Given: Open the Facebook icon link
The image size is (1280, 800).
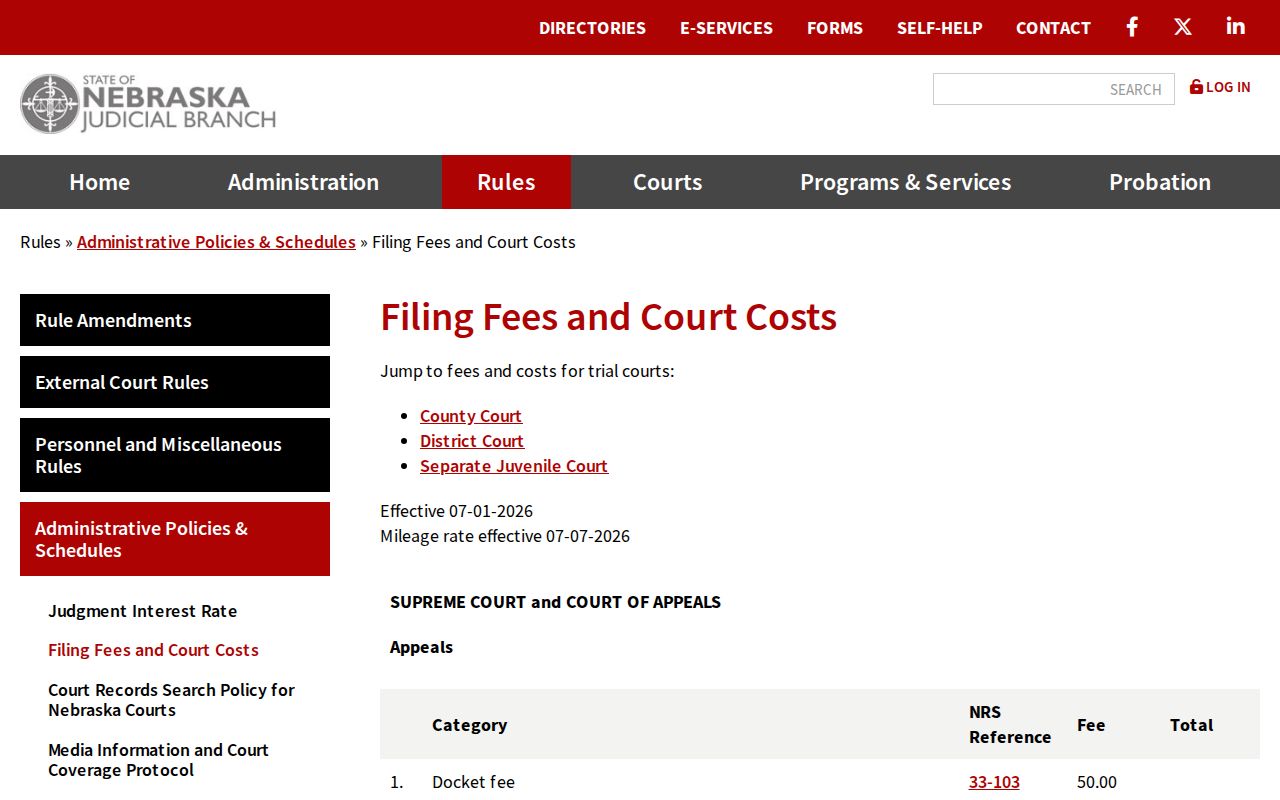Looking at the screenshot, I should (x=1132, y=27).
